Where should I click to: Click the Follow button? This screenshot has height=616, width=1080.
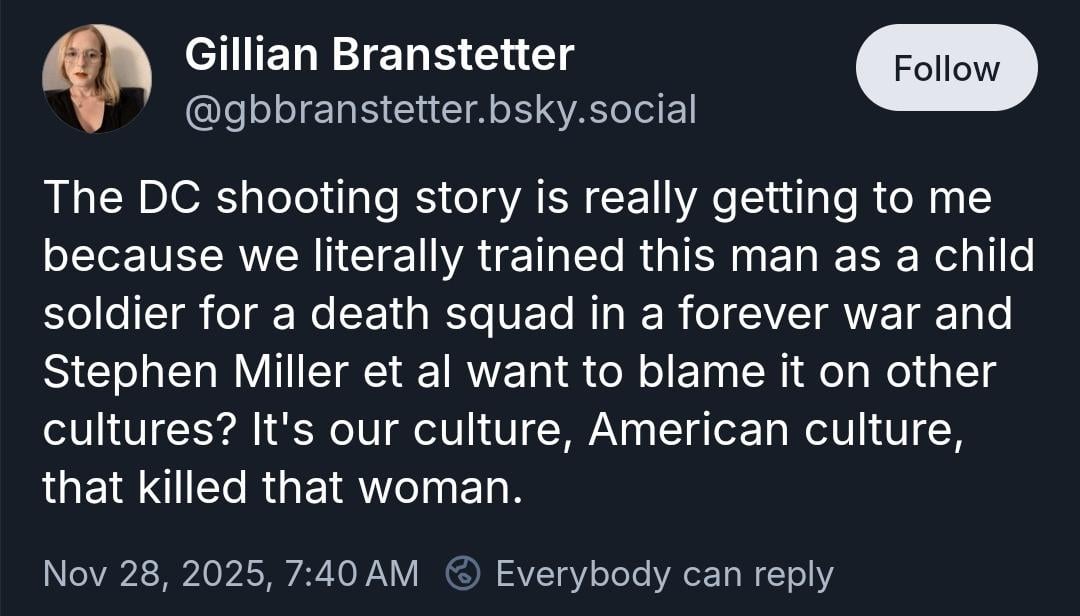[x=946, y=68]
